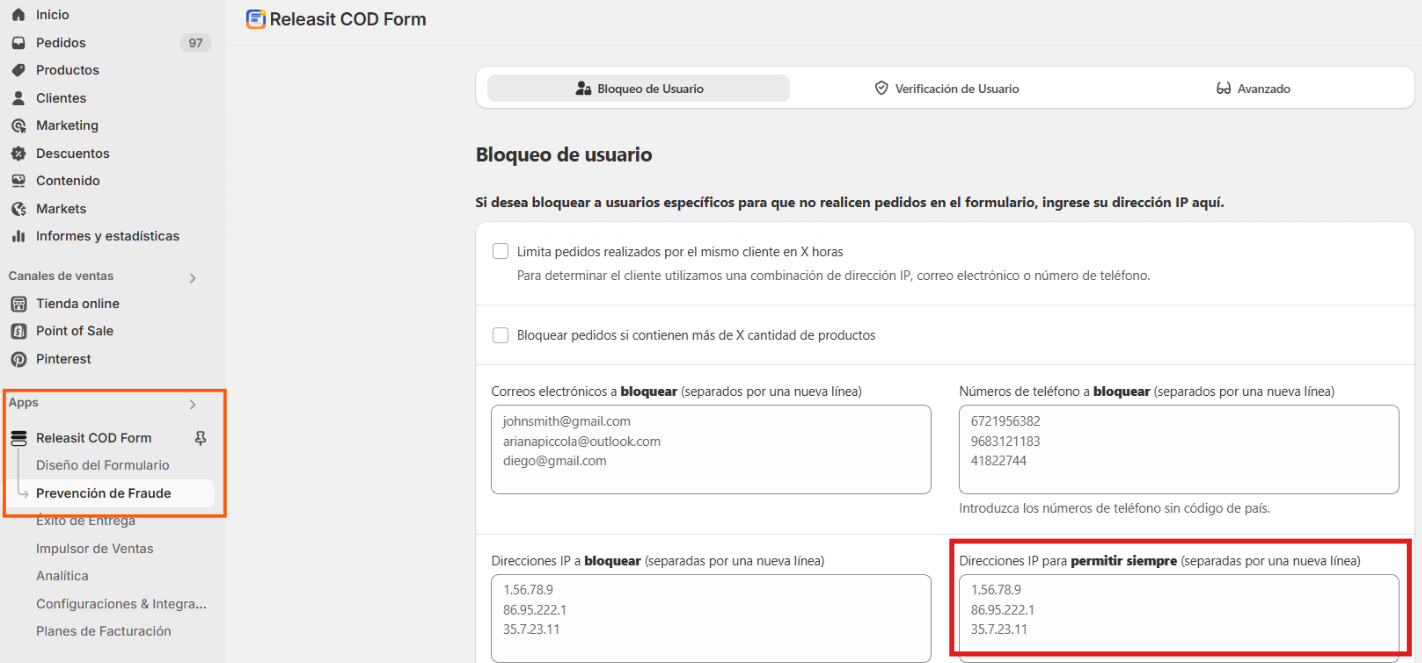The width and height of the screenshot is (1422, 663).
Task: Switch to the Verificación de Usuario tab
Action: click(x=946, y=89)
